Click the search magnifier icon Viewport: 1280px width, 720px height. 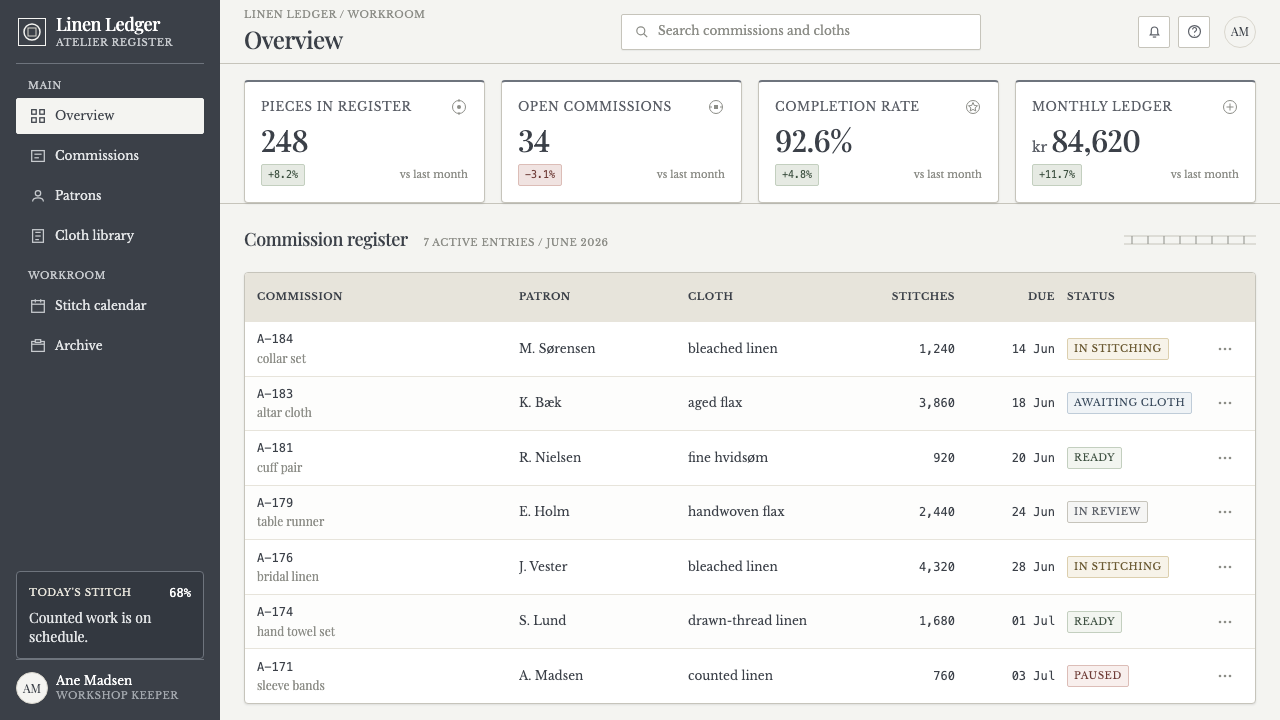(642, 32)
